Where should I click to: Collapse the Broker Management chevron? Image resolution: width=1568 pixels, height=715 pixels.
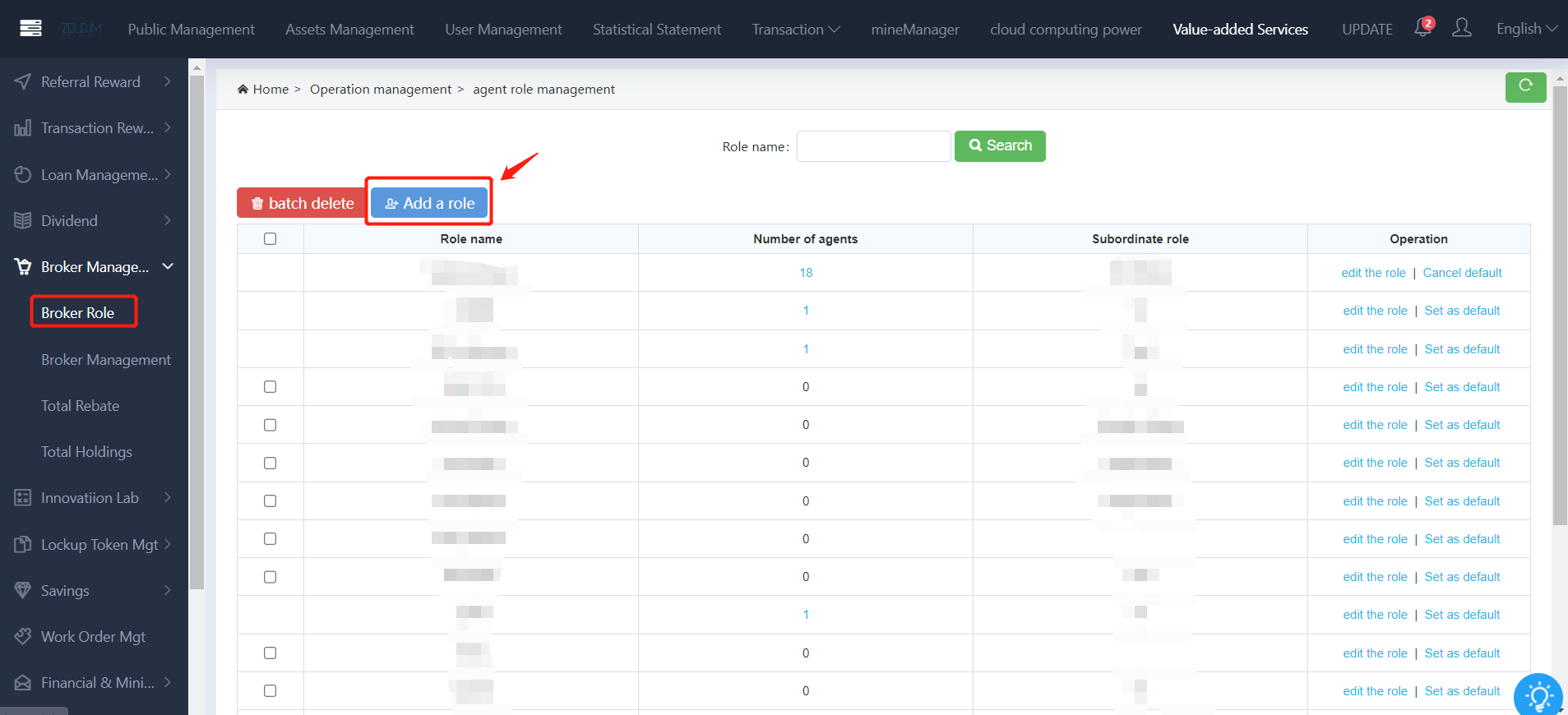pyautogui.click(x=168, y=266)
